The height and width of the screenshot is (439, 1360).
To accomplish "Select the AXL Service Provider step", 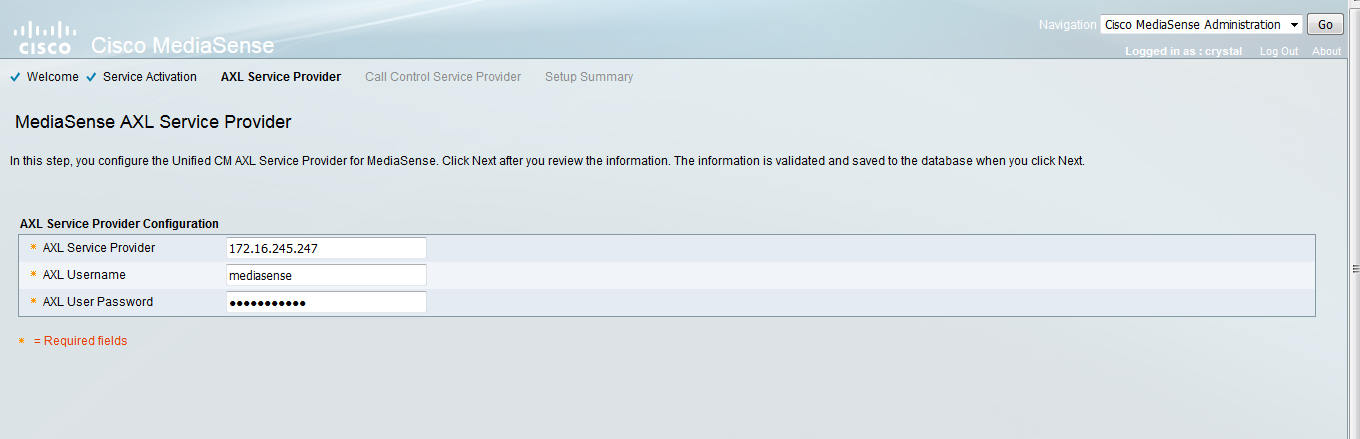I will [280, 77].
